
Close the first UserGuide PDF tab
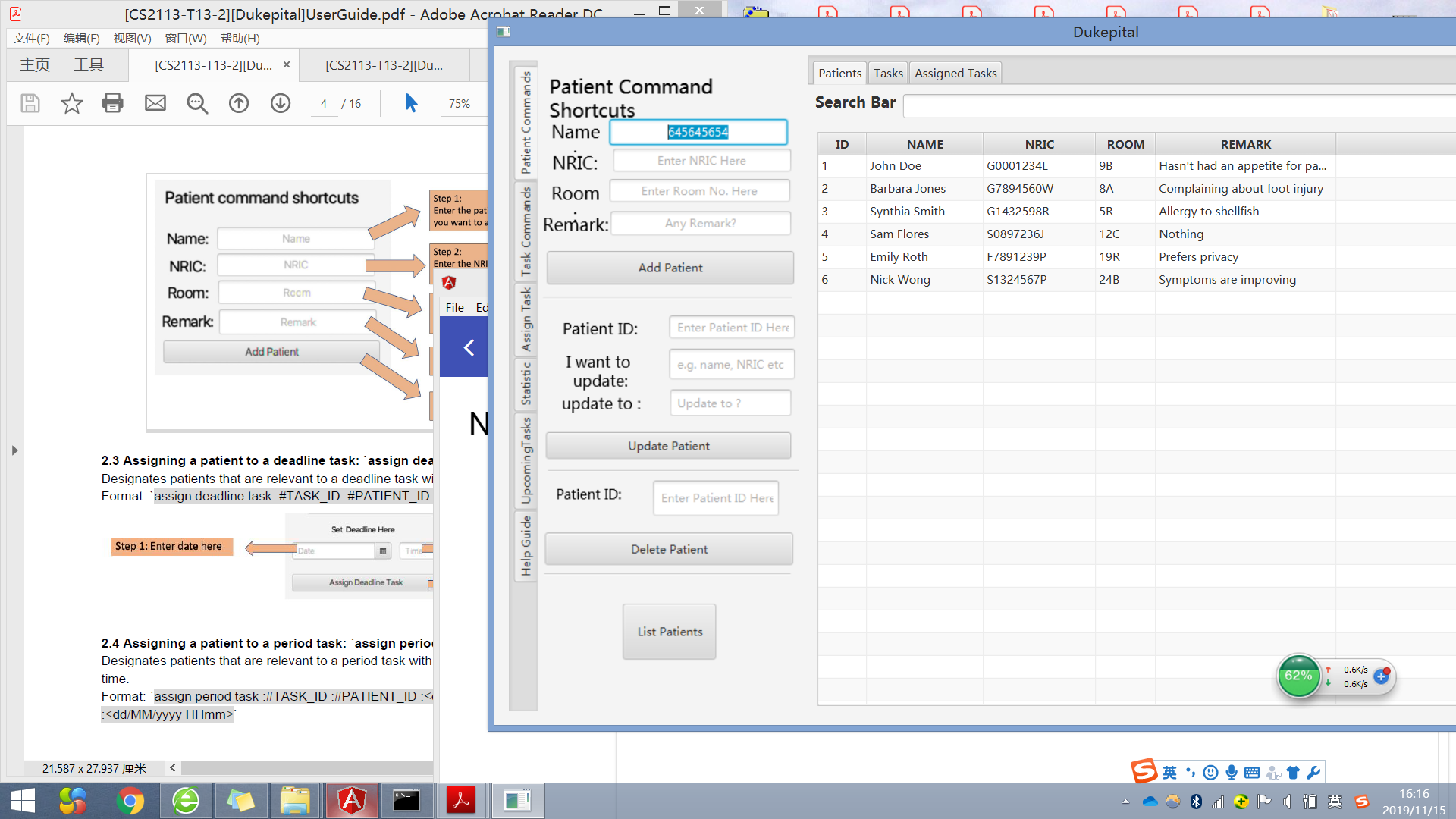[x=287, y=65]
